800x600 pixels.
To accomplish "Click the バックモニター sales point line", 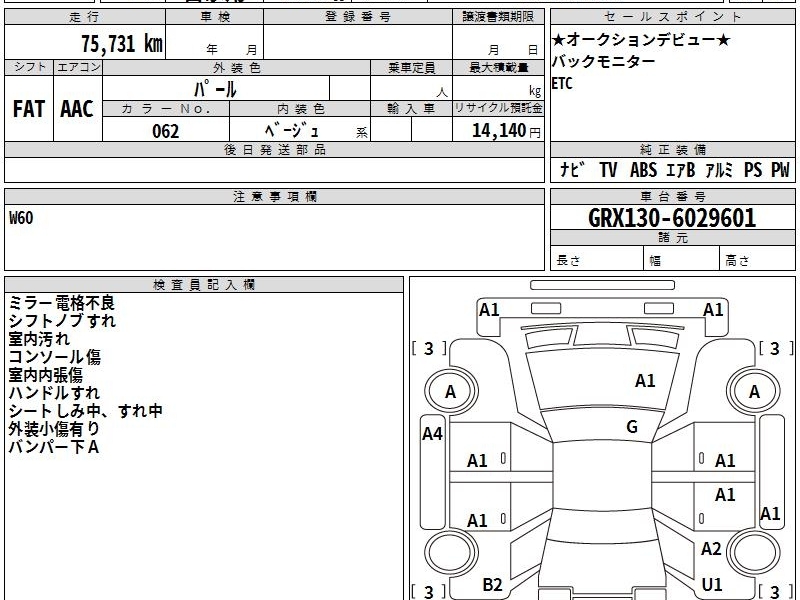I will [x=603, y=61].
